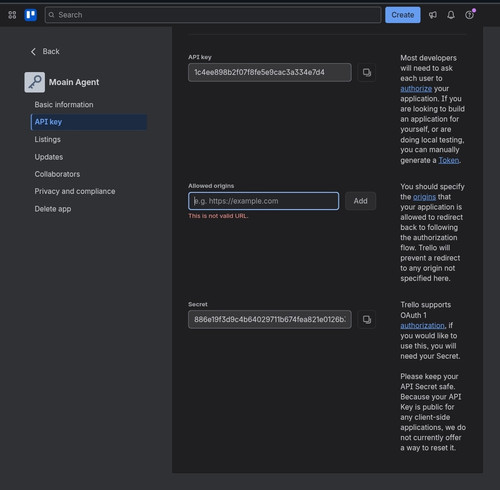Viewport: 500px width, 490px height.
Task: Copy the API key with the copy icon
Action: point(367,72)
